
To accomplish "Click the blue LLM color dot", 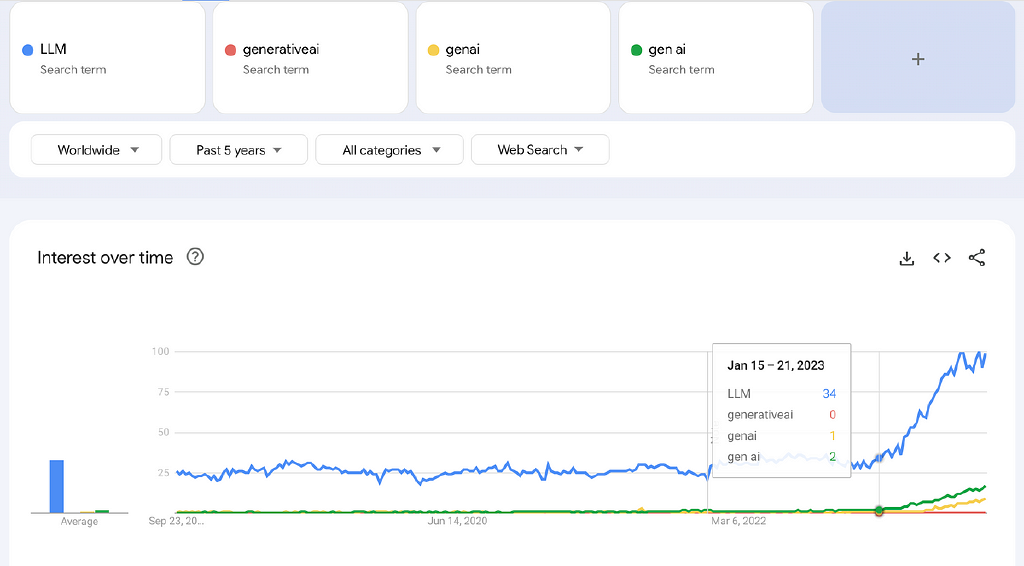I will tap(28, 50).
